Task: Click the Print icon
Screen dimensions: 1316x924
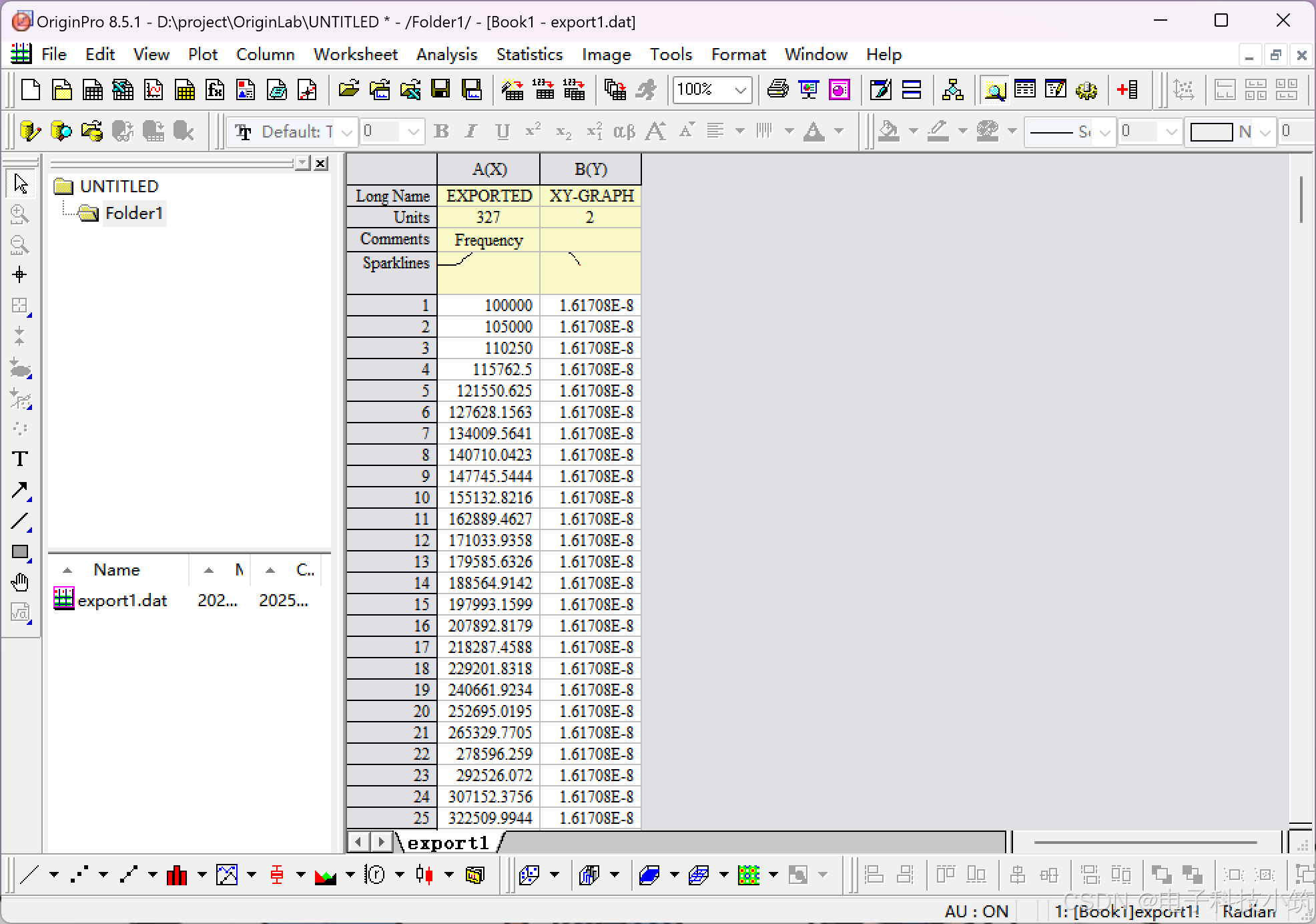Action: coord(777,89)
